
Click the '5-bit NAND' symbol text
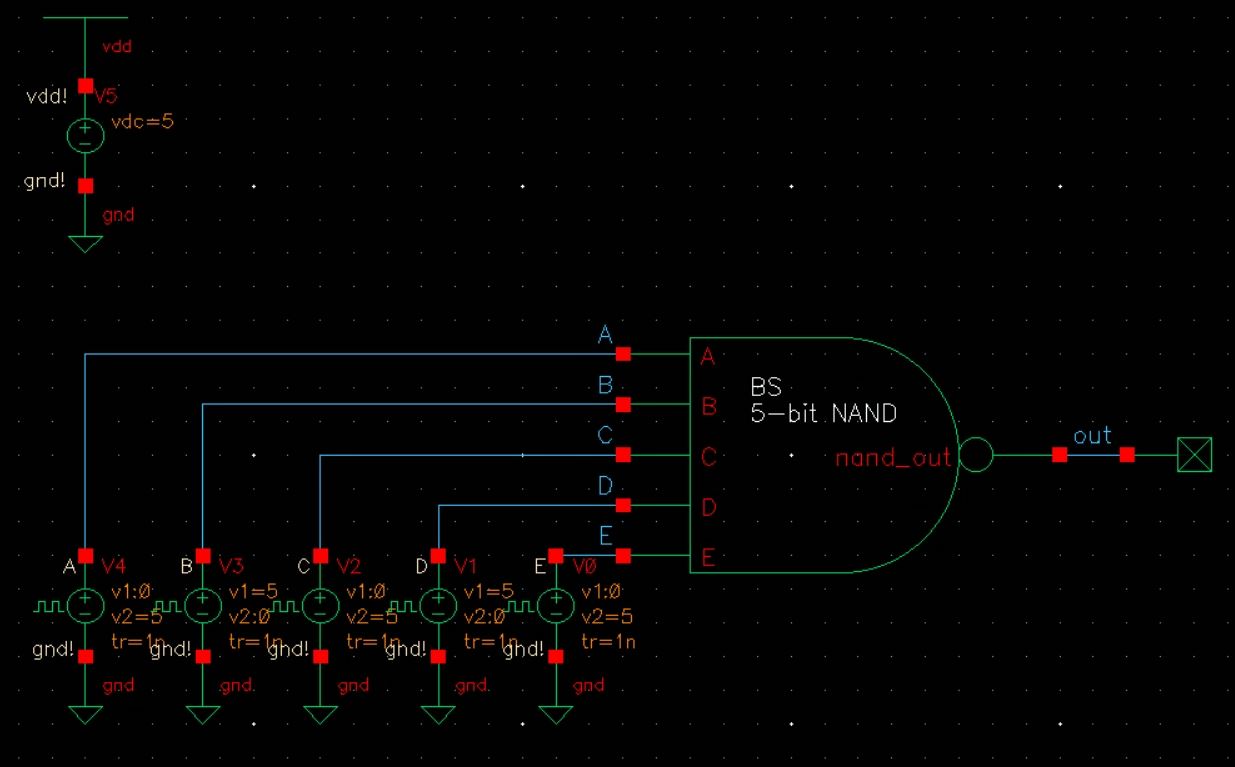click(823, 413)
